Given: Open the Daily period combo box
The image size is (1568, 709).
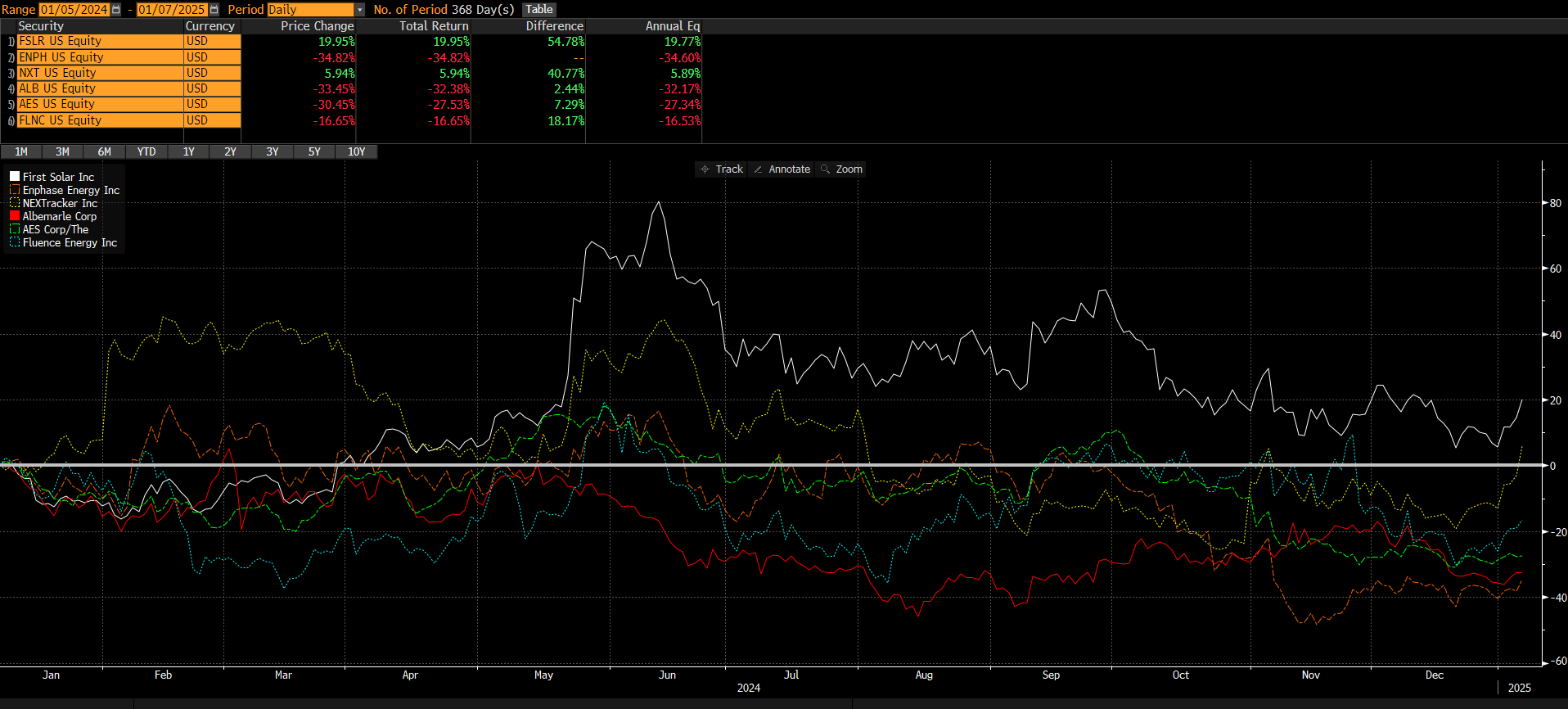Looking at the screenshot, I should (311, 10).
